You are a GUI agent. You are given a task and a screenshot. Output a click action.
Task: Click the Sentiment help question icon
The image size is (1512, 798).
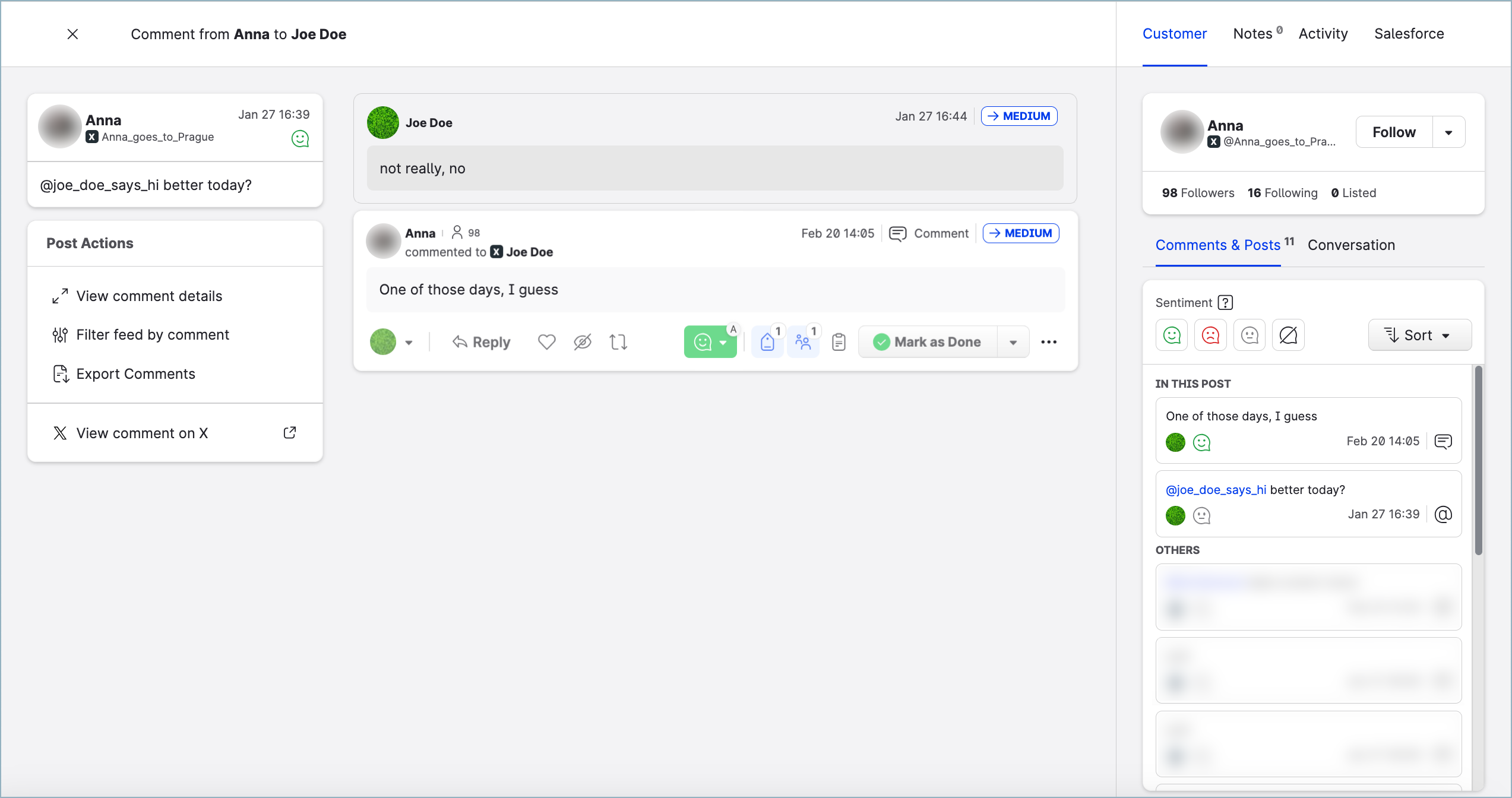[1225, 303]
